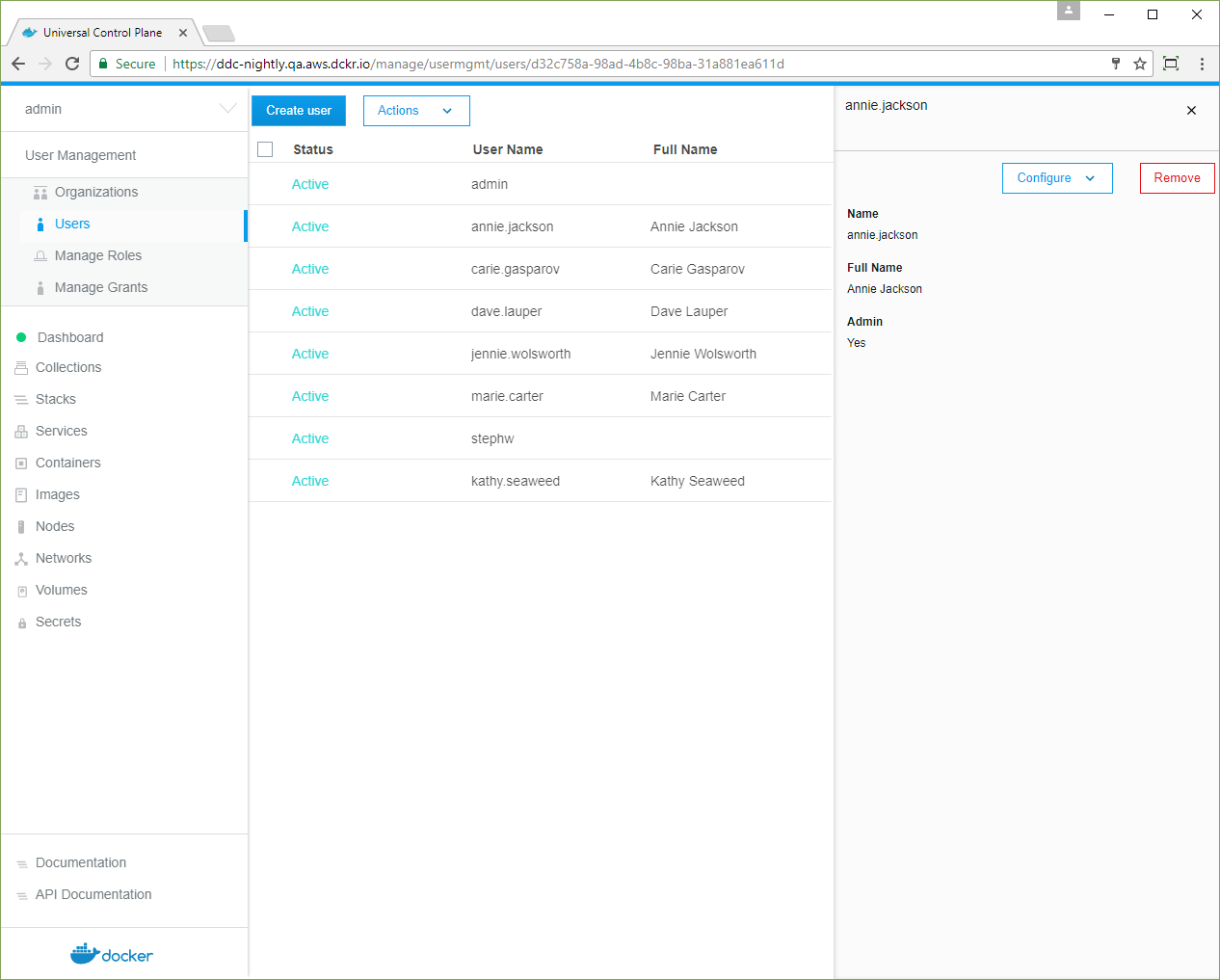Image resolution: width=1220 pixels, height=980 pixels.
Task: Click the Create user button
Action: coord(299,111)
